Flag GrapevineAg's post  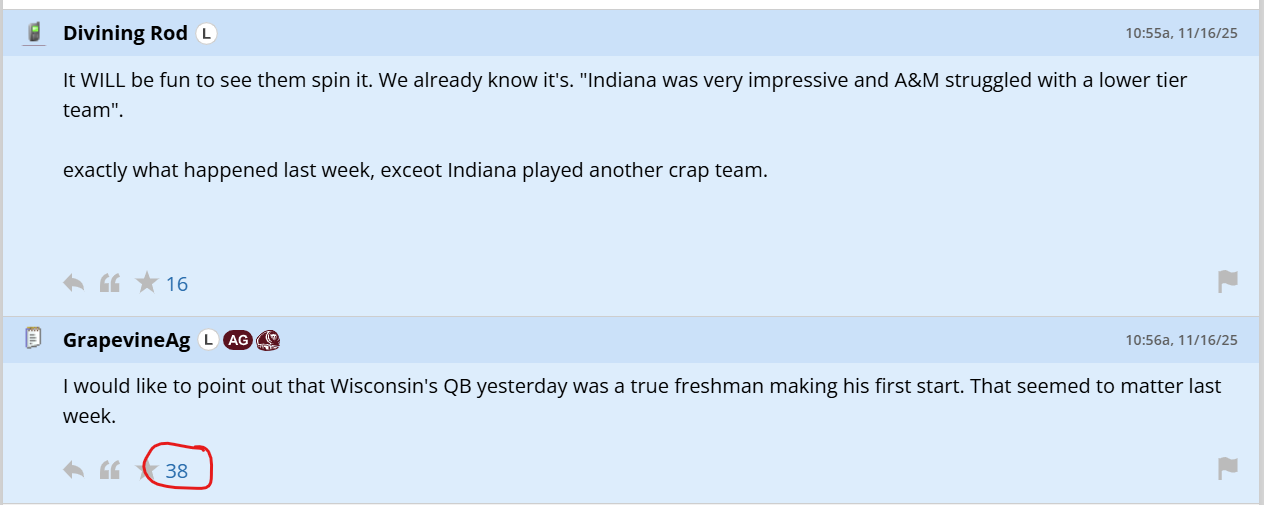coord(1228,469)
